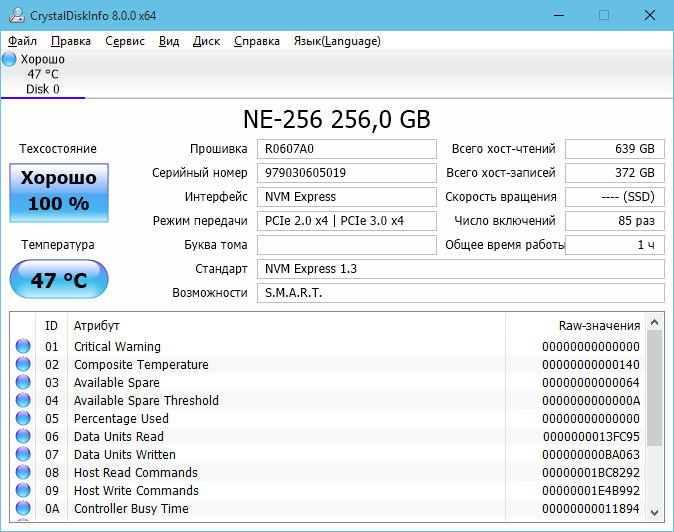Click the NE-256 256,0 GB disk title
Image resolution: width=674 pixels, height=532 pixels.
(x=337, y=119)
